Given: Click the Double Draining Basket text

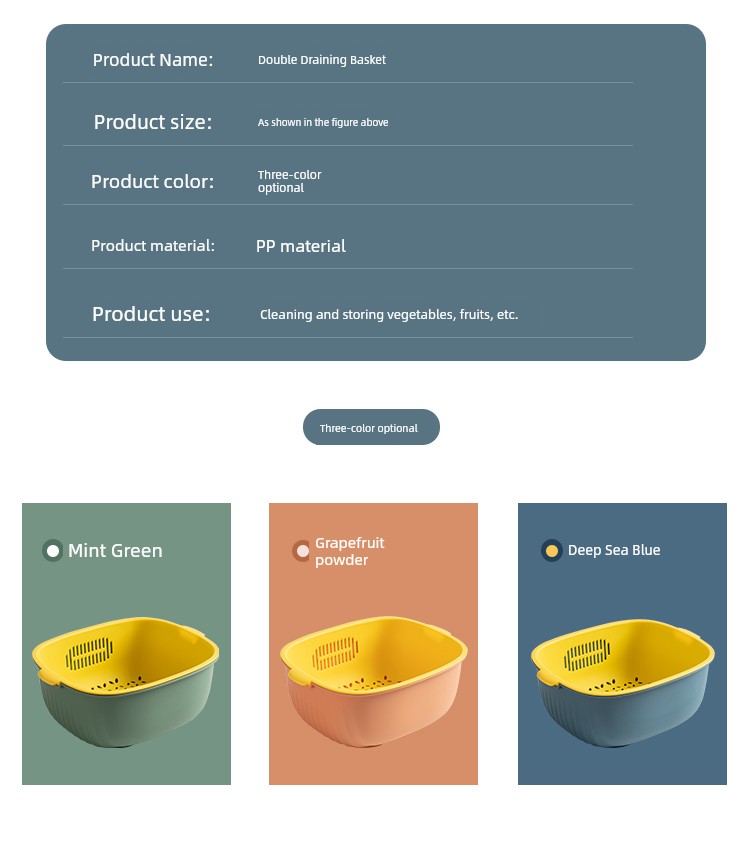Looking at the screenshot, I should pos(322,60).
